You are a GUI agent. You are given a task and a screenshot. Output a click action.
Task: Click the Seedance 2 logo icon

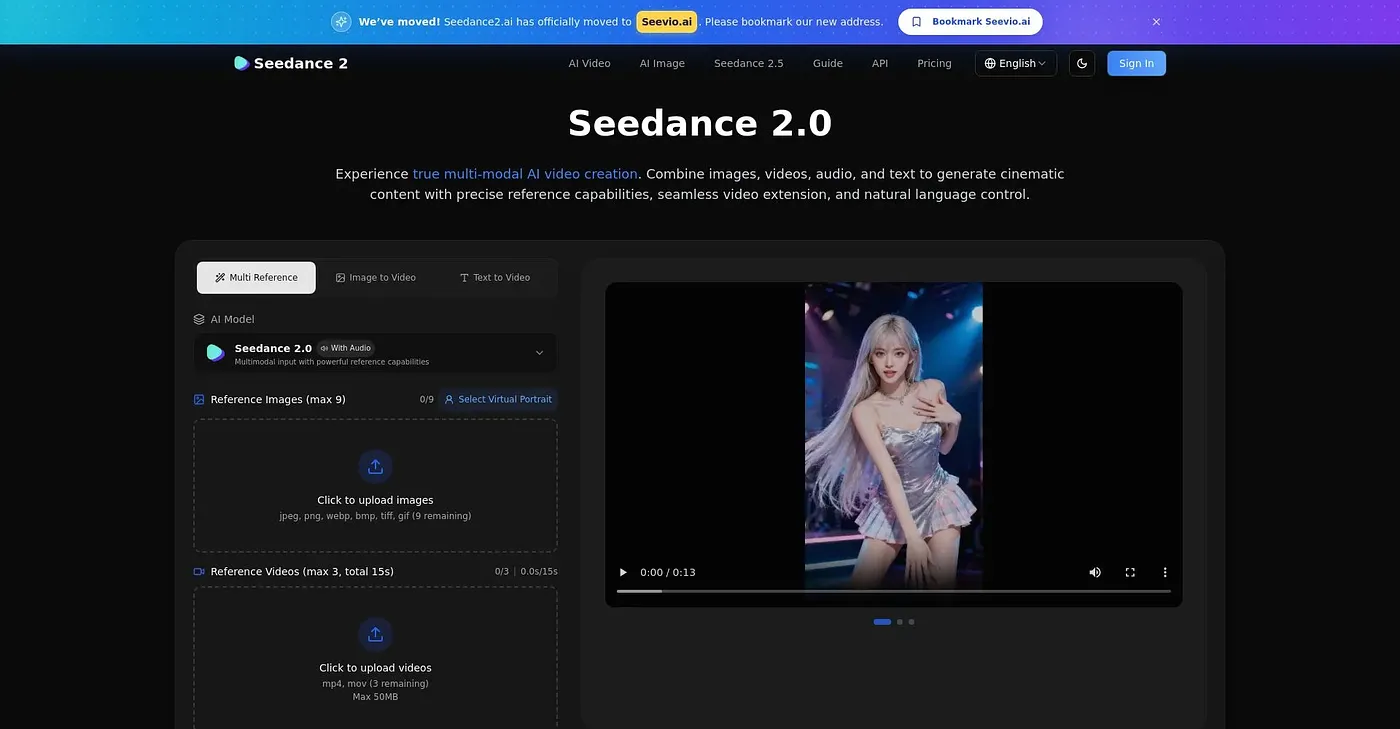tap(241, 63)
